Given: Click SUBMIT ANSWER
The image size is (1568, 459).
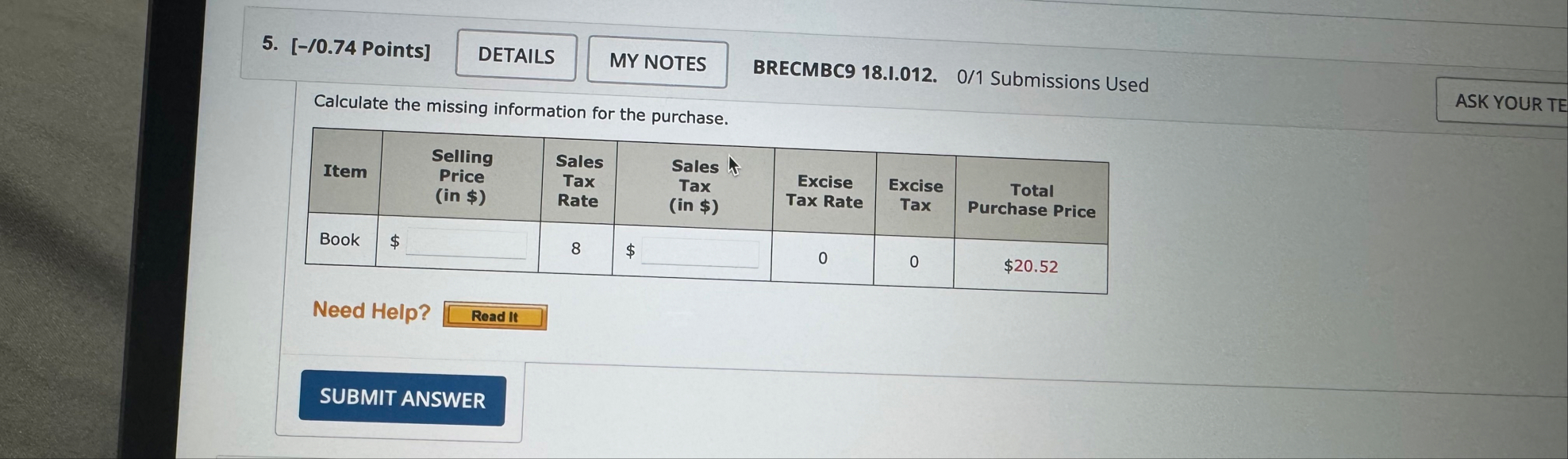Looking at the screenshot, I should pos(402,399).
